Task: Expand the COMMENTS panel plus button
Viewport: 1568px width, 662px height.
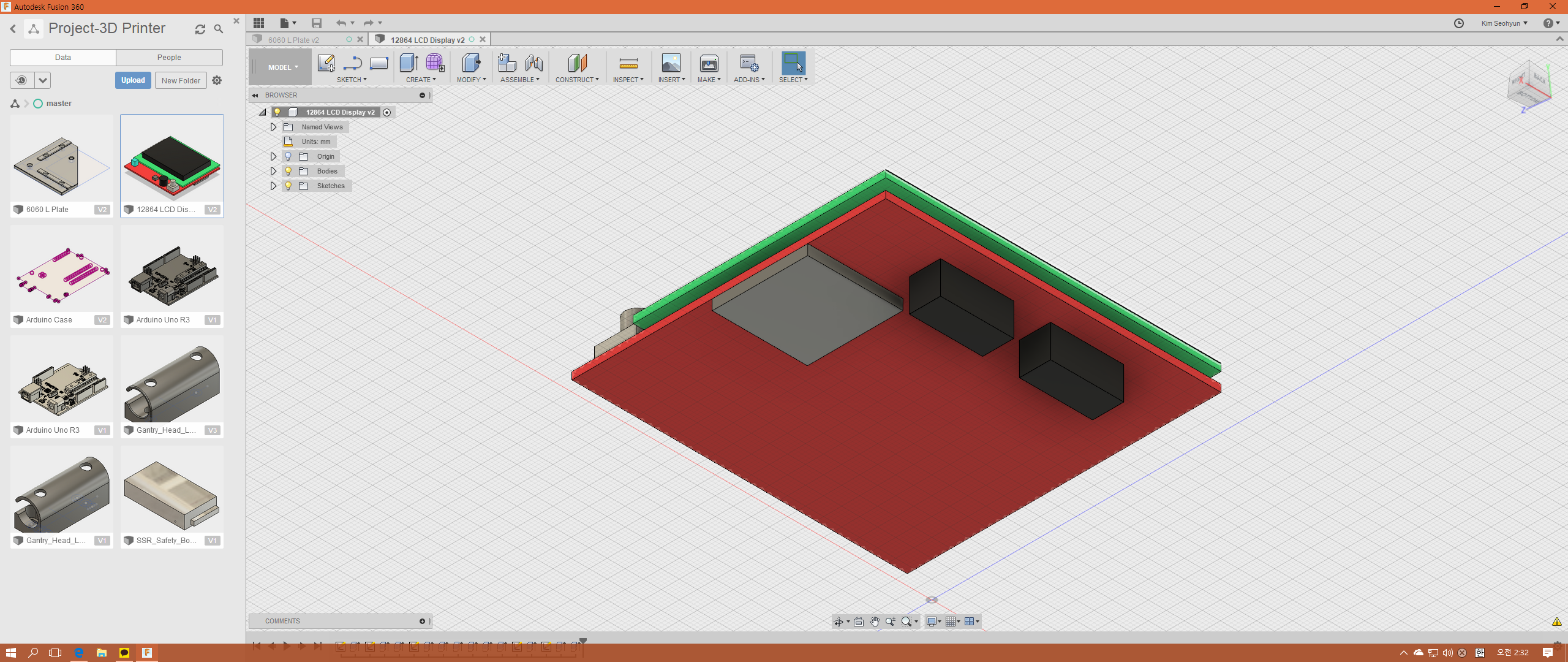Action: (x=422, y=622)
